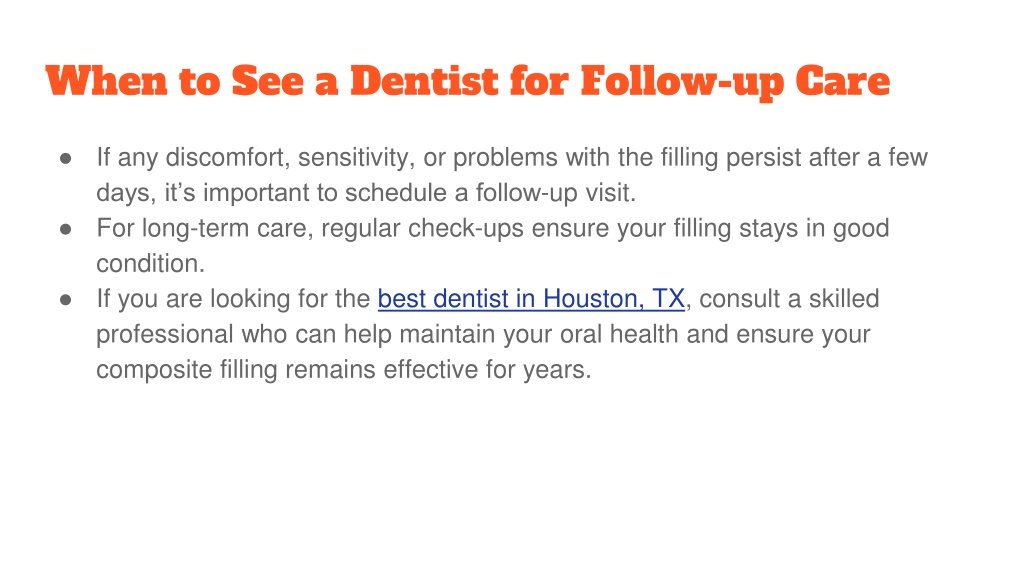Click the word 'Care' in the title

point(842,82)
